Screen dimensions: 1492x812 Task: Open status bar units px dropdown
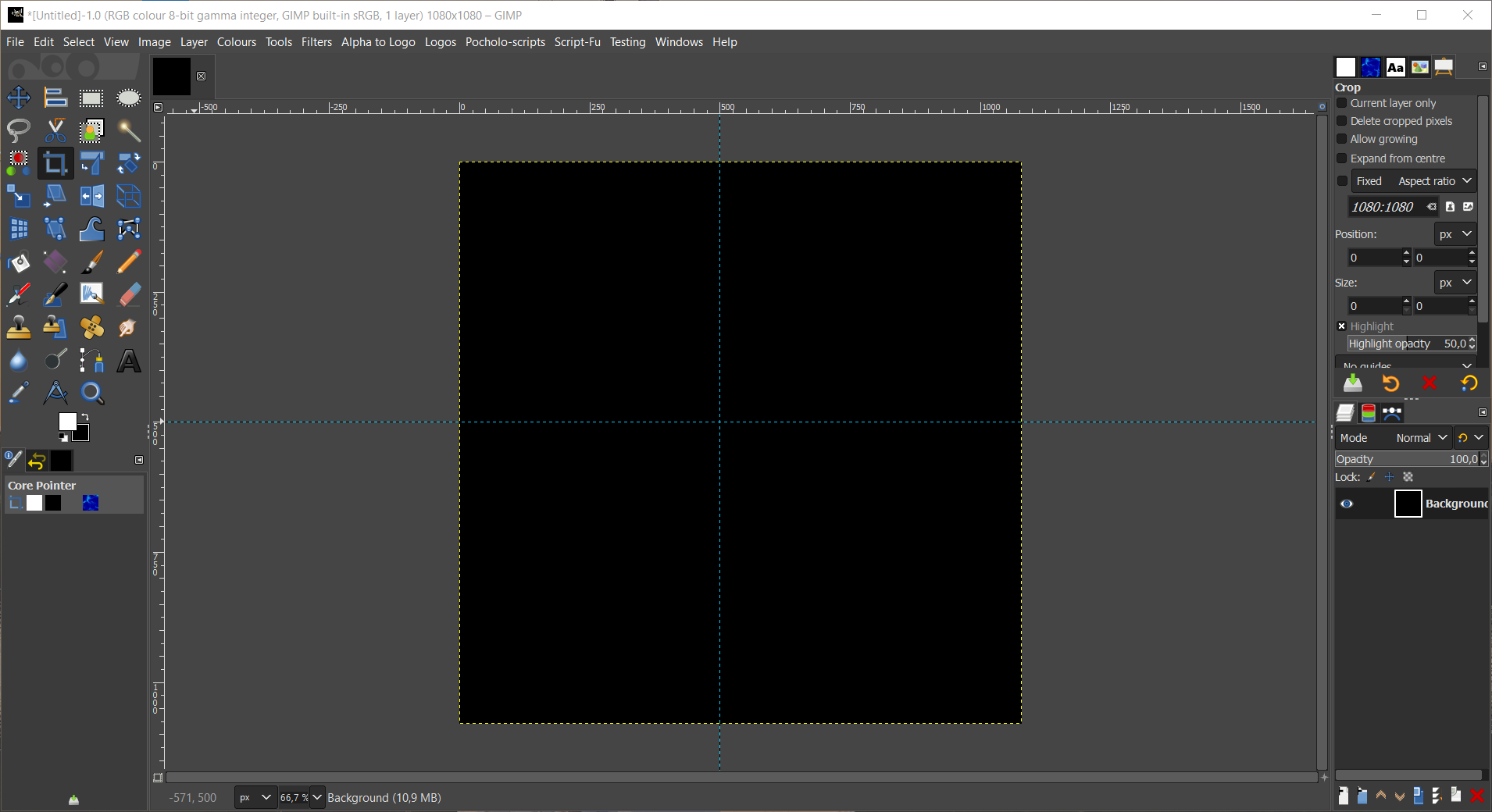pyautogui.click(x=255, y=797)
